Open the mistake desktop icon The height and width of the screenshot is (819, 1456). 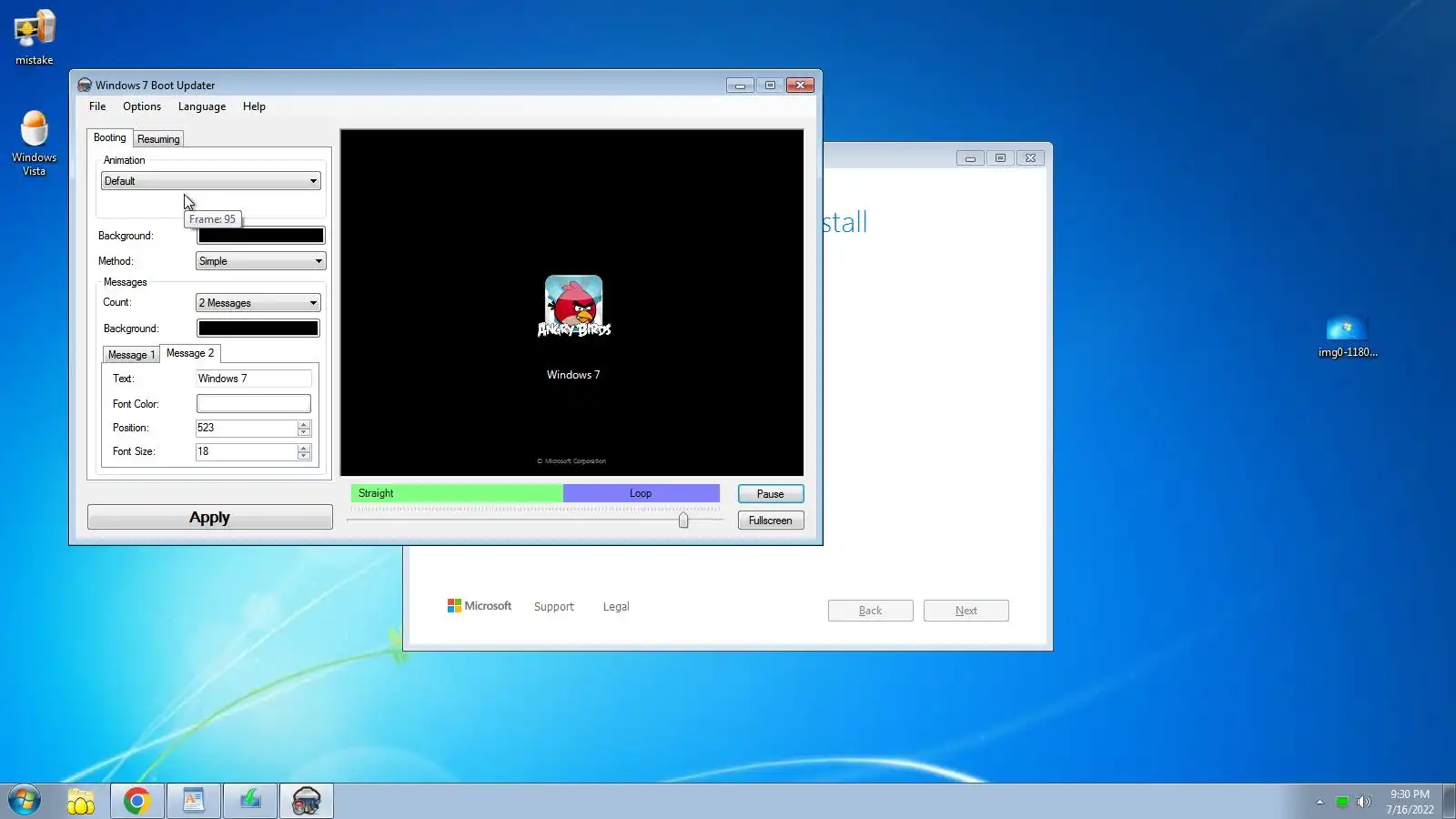click(35, 37)
